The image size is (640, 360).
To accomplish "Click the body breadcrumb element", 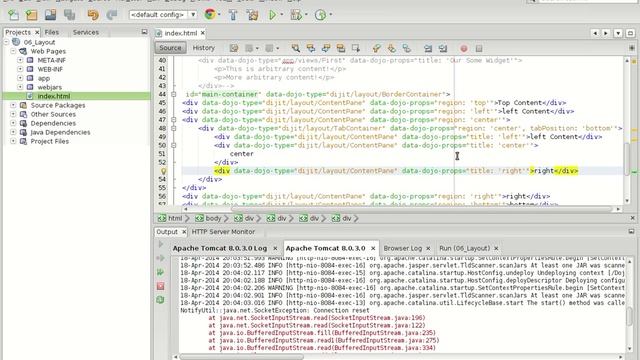I will pos(209,218).
